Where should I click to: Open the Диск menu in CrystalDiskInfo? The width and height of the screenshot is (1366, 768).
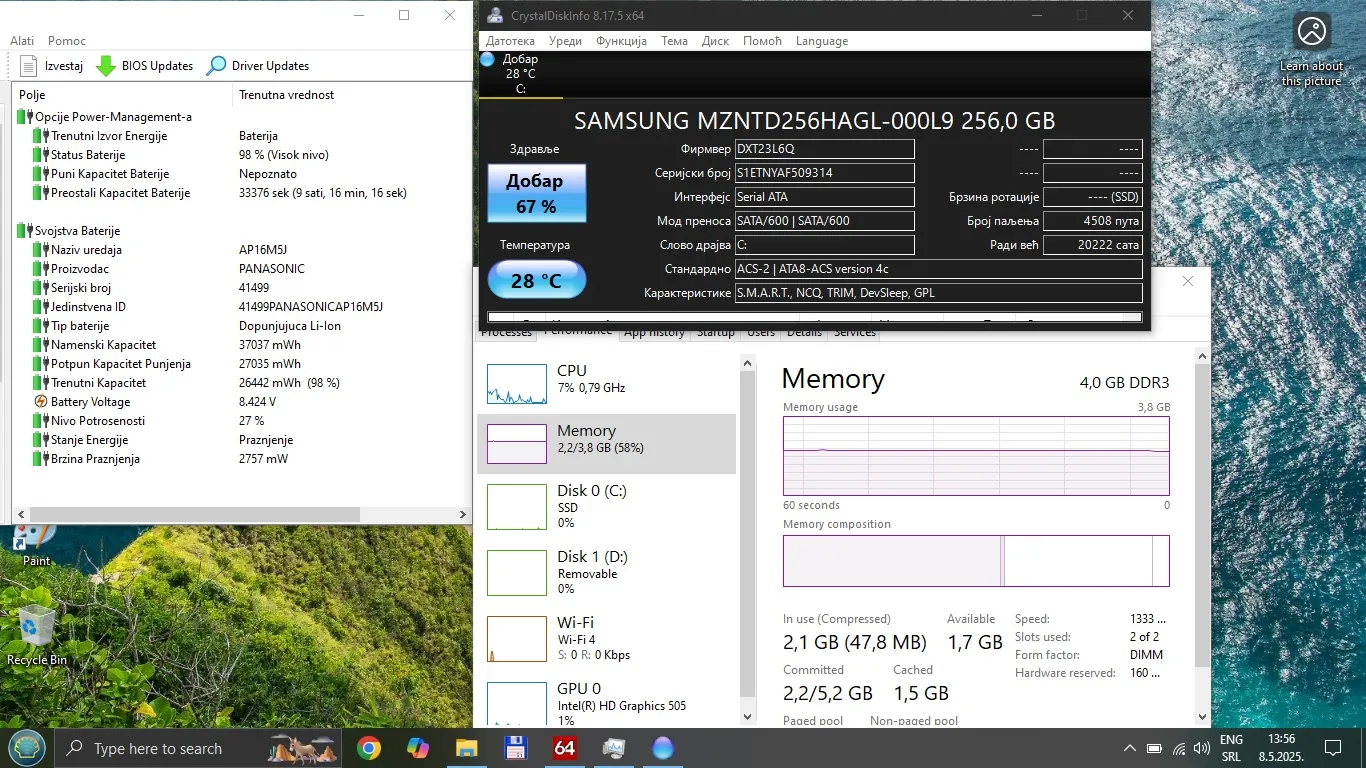pyautogui.click(x=715, y=41)
